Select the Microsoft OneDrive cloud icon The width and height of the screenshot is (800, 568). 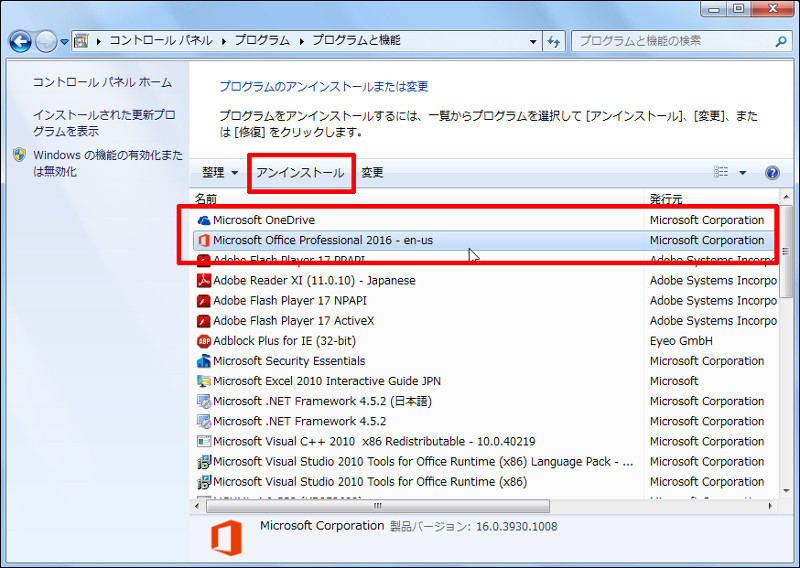click(x=204, y=220)
